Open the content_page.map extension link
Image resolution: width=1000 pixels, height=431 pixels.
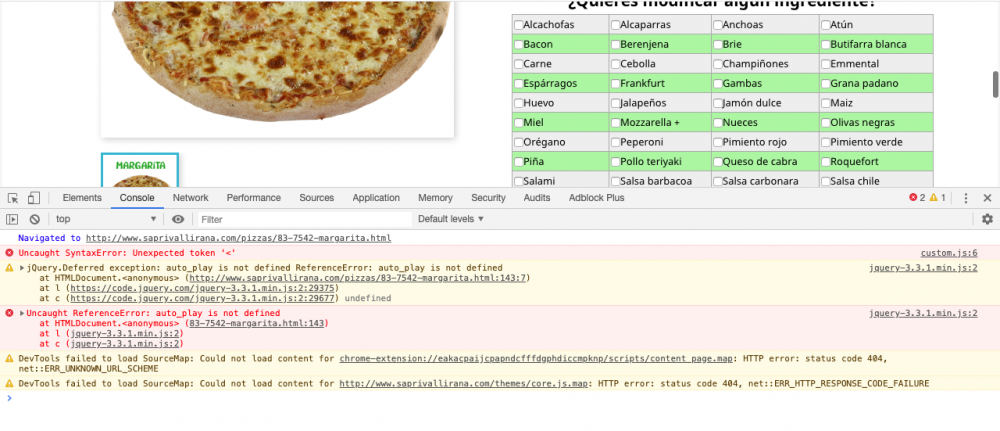tap(536, 358)
